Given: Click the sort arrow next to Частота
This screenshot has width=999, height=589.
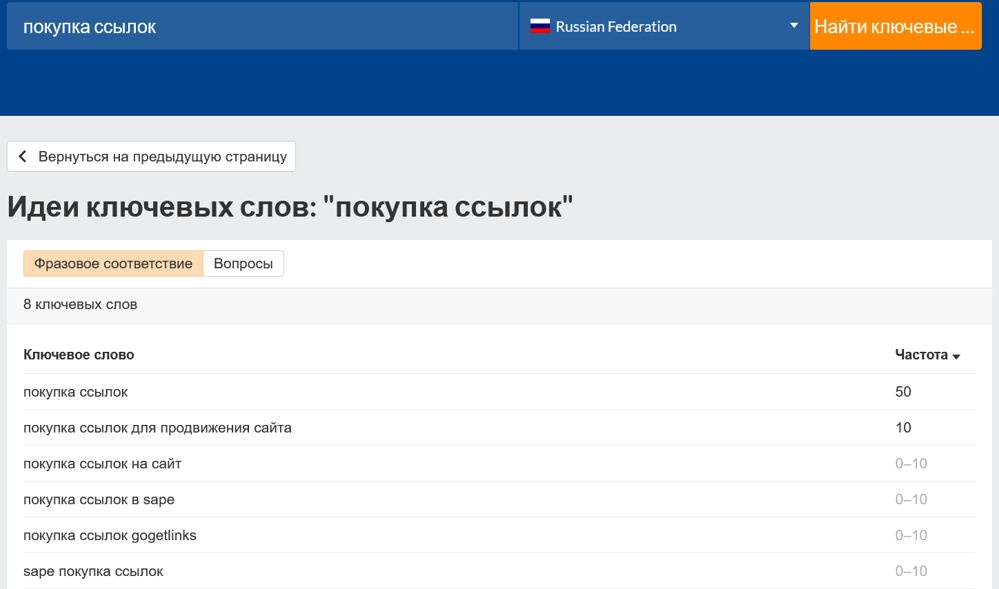Looking at the screenshot, I should click(958, 355).
